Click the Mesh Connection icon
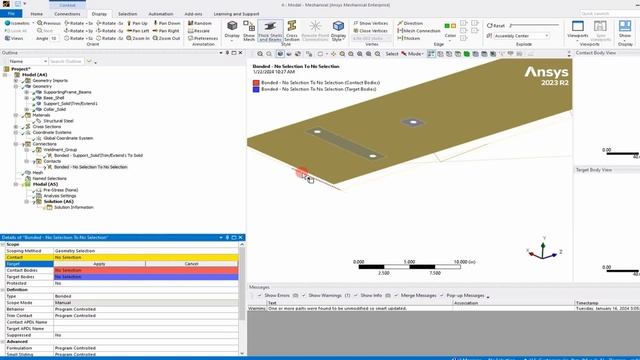640x360 pixels. [400, 31]
